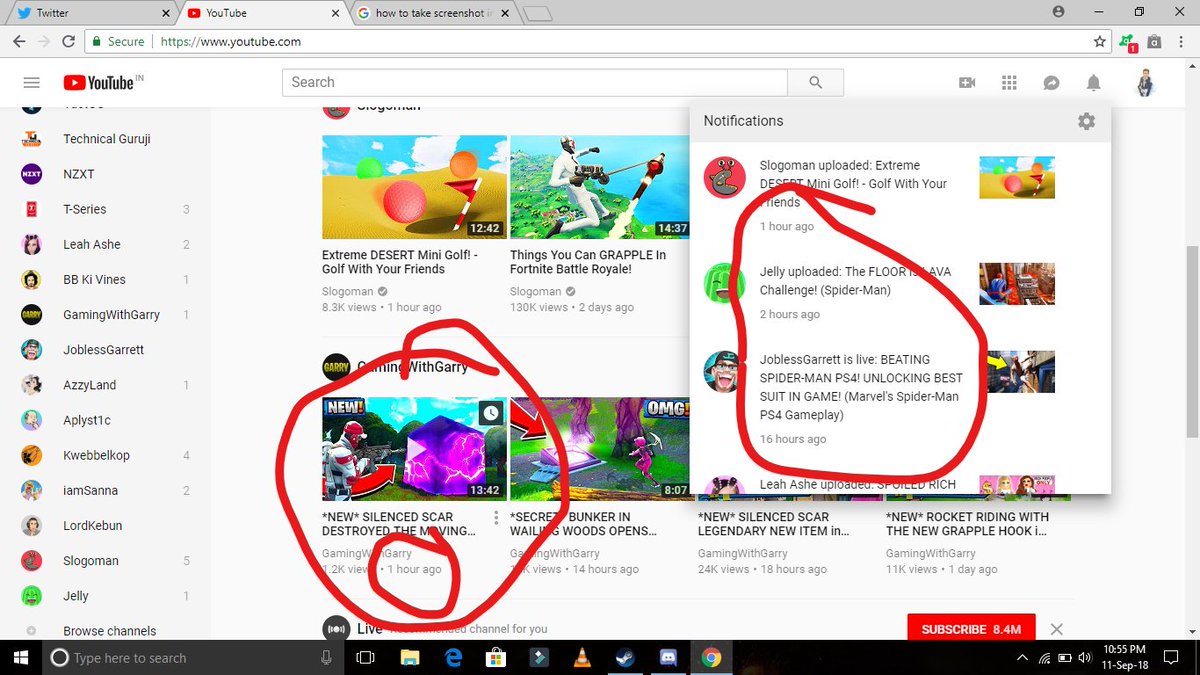The image size is (1200, 675).
Task: Reload the page with Chrome's refresh icon
Action: (x=68, y=42)
